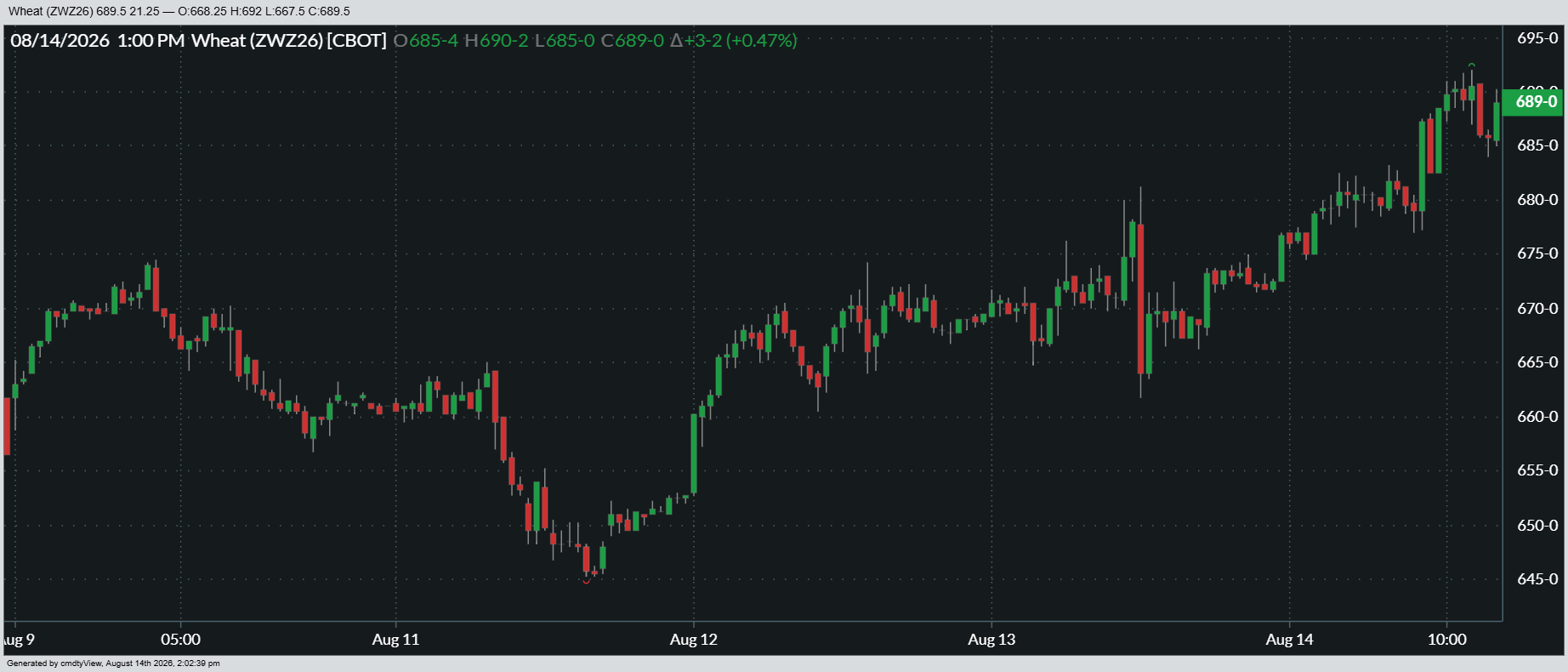Screen dimensions: 1568x672
Task: Click the Aug 13 date label
Action: pos(991,640)
